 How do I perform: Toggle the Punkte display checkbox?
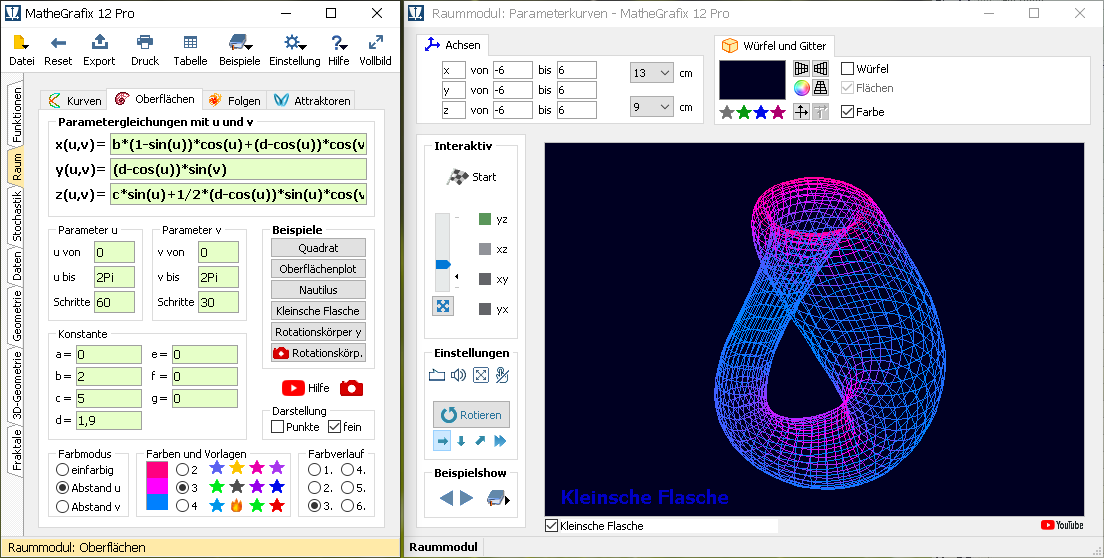coord(278,427)
